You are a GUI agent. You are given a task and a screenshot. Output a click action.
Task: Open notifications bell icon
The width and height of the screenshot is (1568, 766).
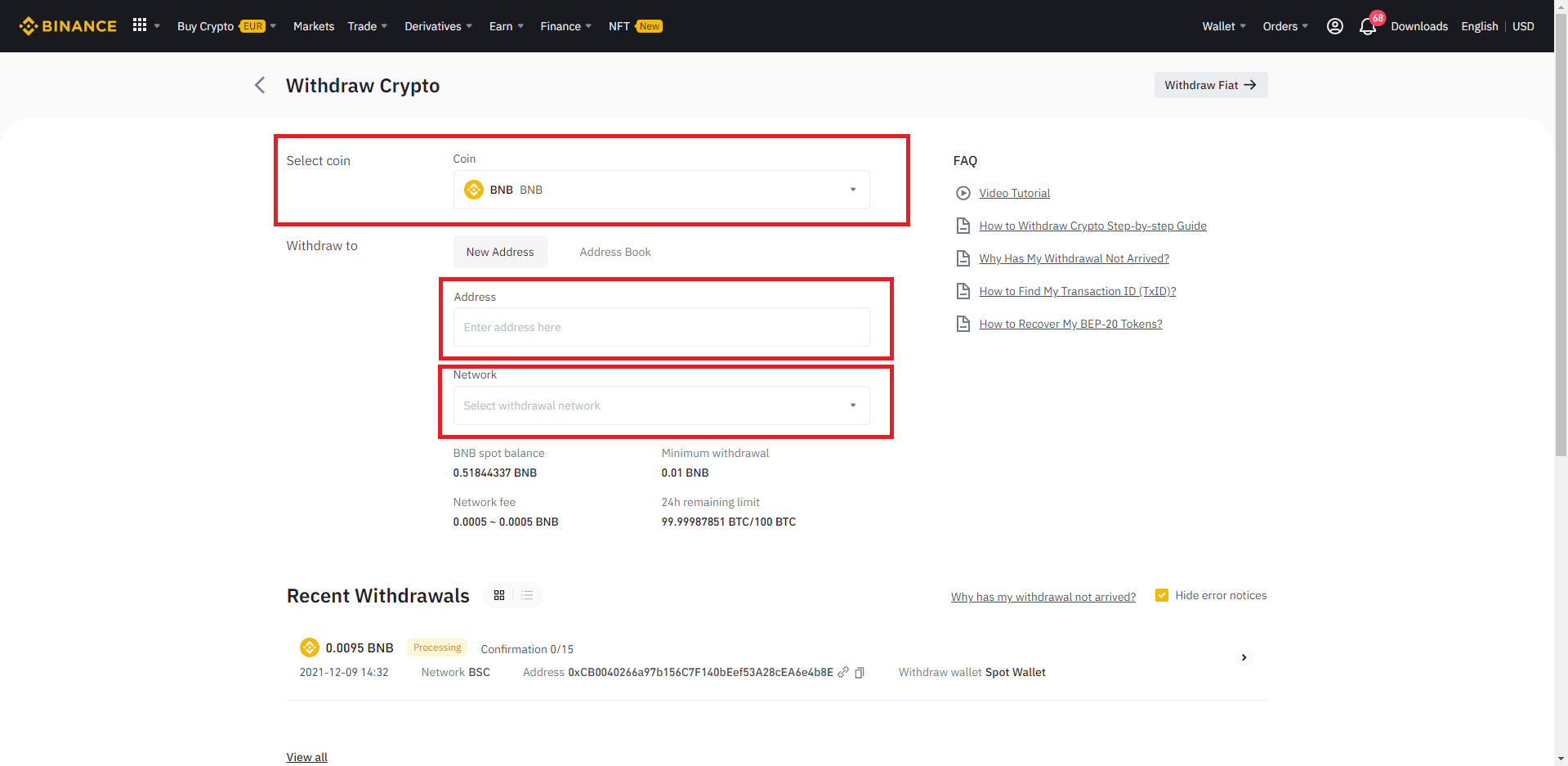[x=1367, y=27]
